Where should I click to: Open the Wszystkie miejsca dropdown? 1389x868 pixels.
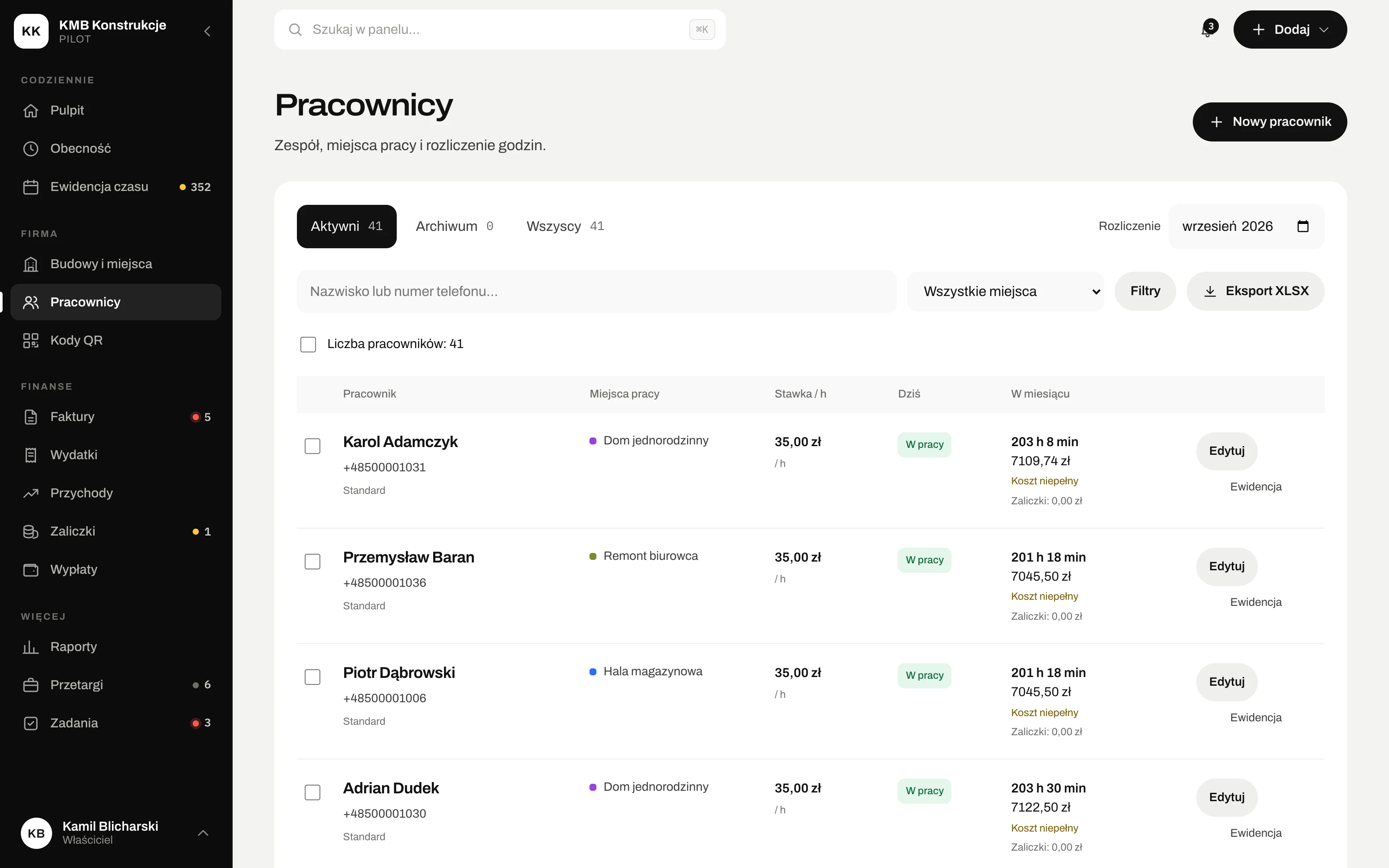(1006, 292)
